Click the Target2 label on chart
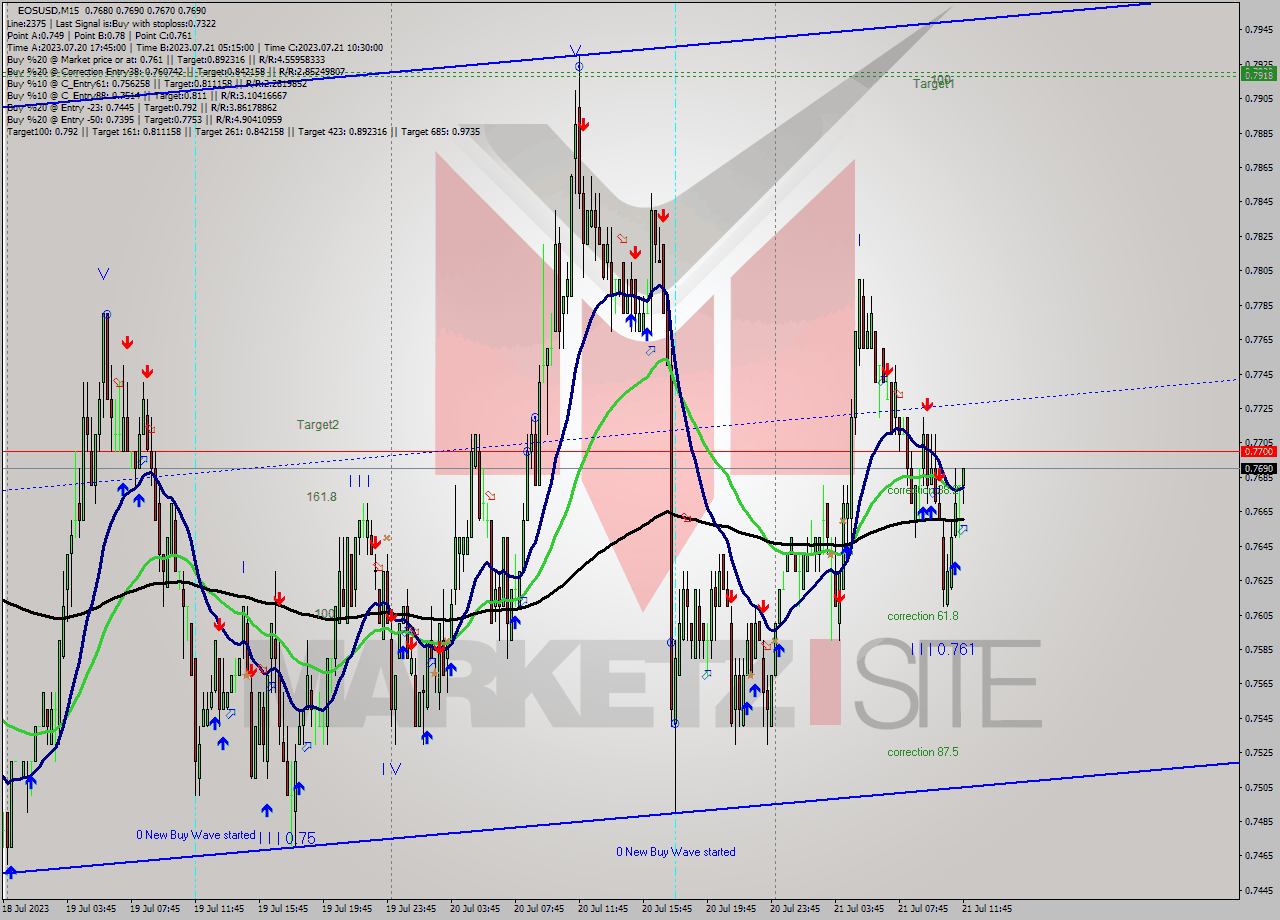The image size is (1280, 920). pyautogui.click(x=318, y=424)
